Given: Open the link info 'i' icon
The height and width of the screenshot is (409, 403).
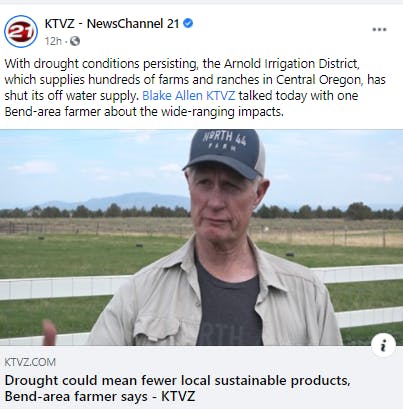Looking at the screenshot, I should [x=384, y=345].
